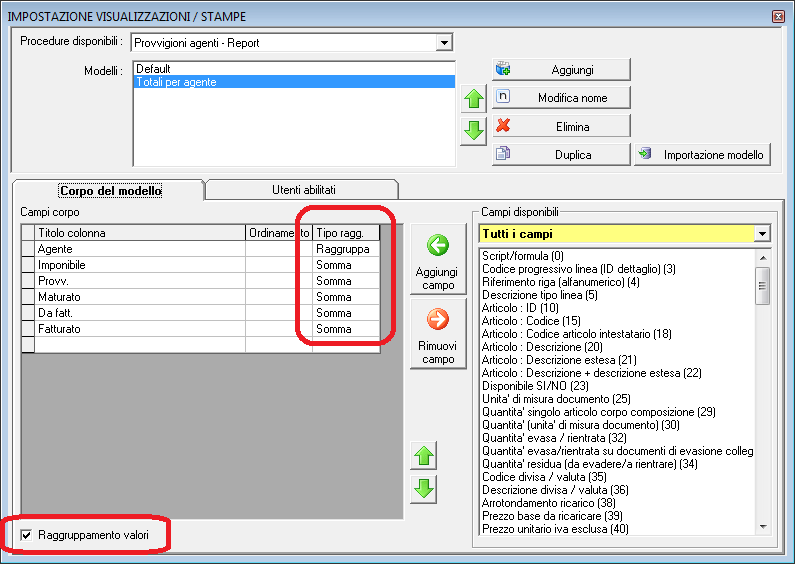This screenshot has width=795, height=564.
Task: Click the Campi disponibili scrollbar thumb
Action: pyautogui.click(x=762, y=286)
